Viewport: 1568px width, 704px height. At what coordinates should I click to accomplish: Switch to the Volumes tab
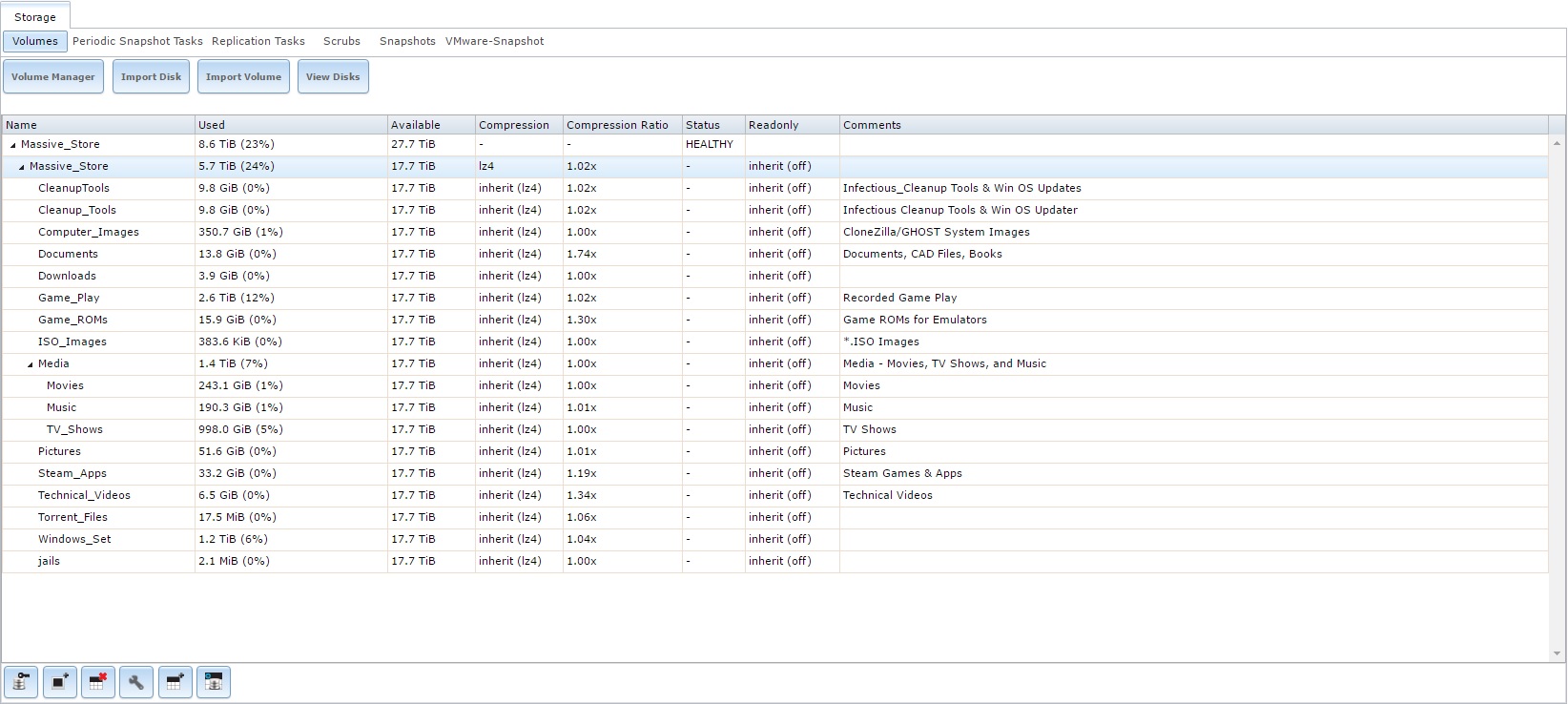pyautogui.click(x=35, y=41)
